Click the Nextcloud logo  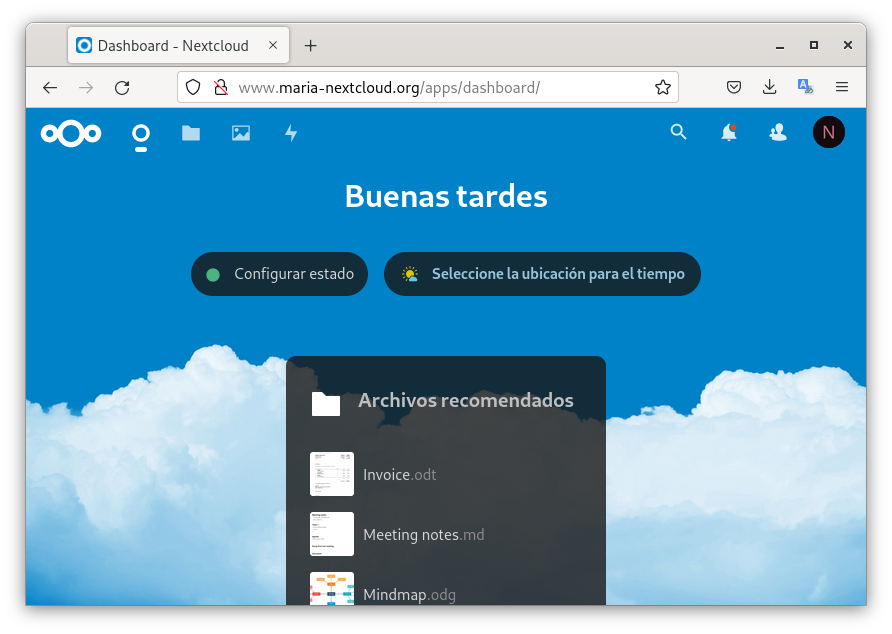71,134
